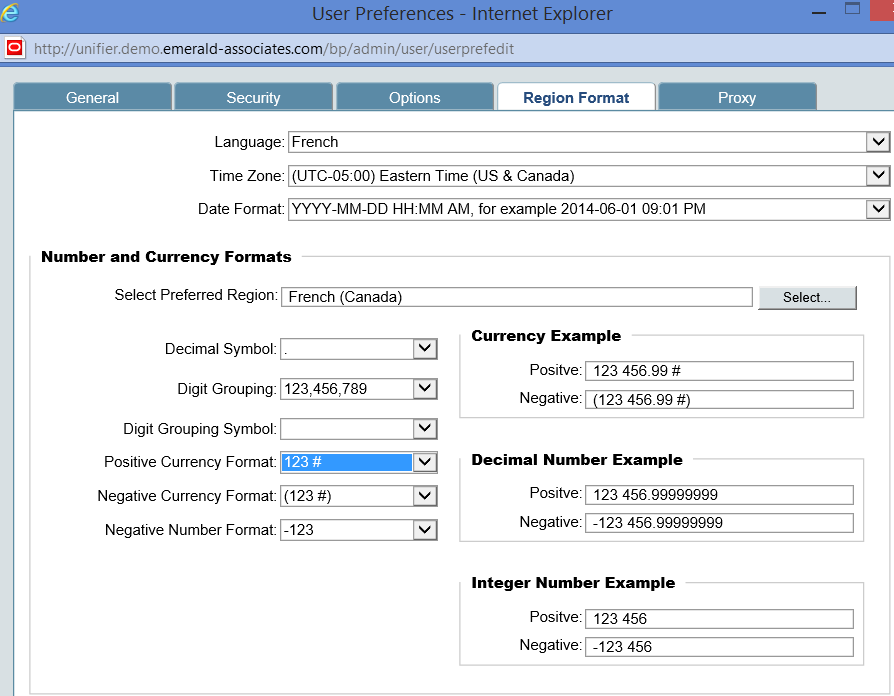Screen dimensions: 894x696
Task: Go to the Options tab
Action: click(x=414, y=97)
